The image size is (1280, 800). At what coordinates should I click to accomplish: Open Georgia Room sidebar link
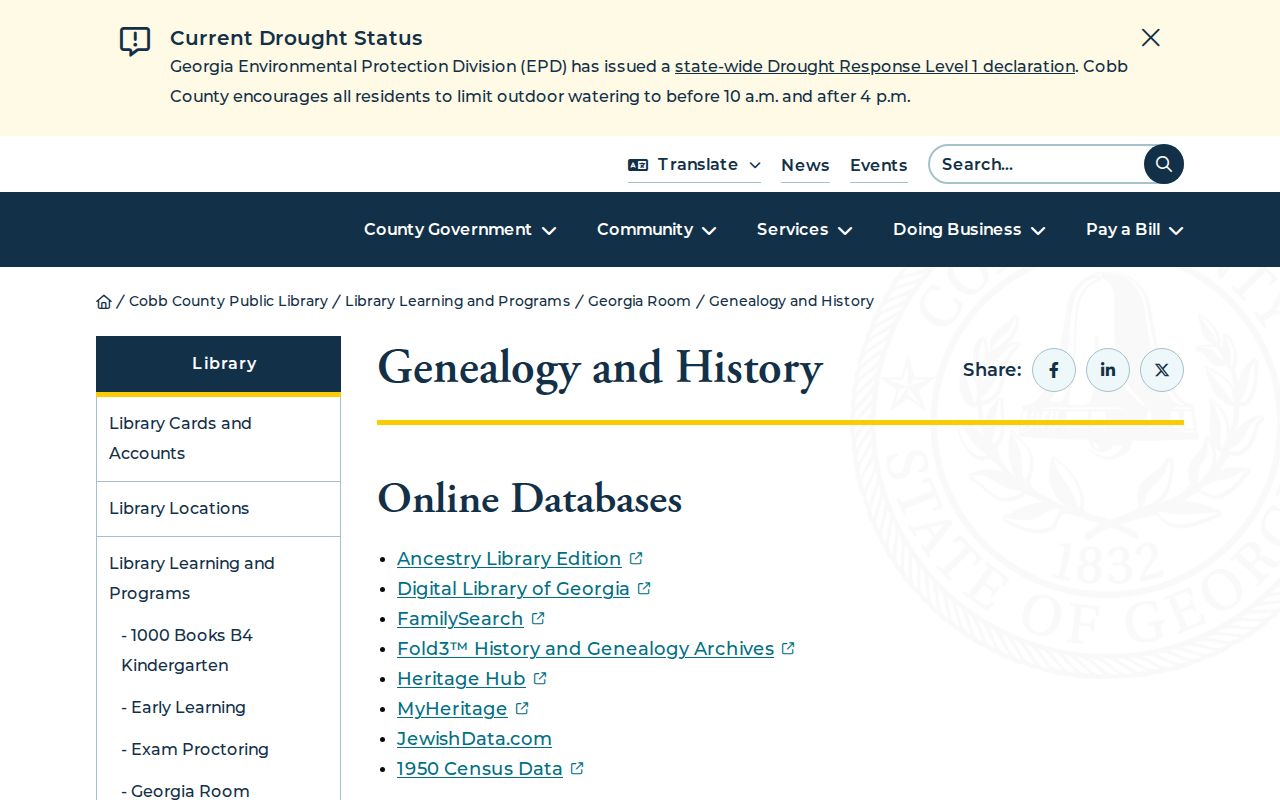pos(185,790)
